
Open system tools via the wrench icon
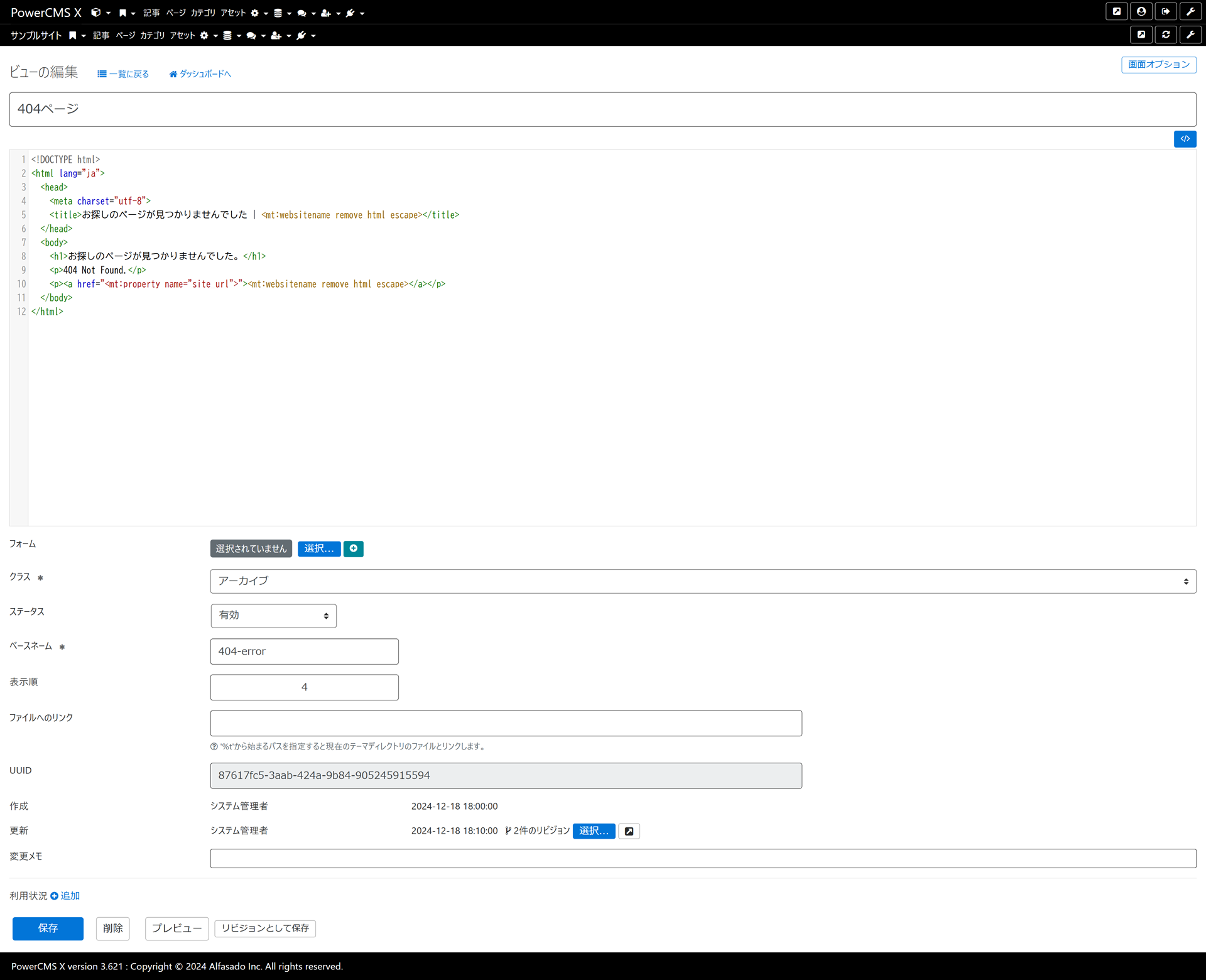point(1191,11)
